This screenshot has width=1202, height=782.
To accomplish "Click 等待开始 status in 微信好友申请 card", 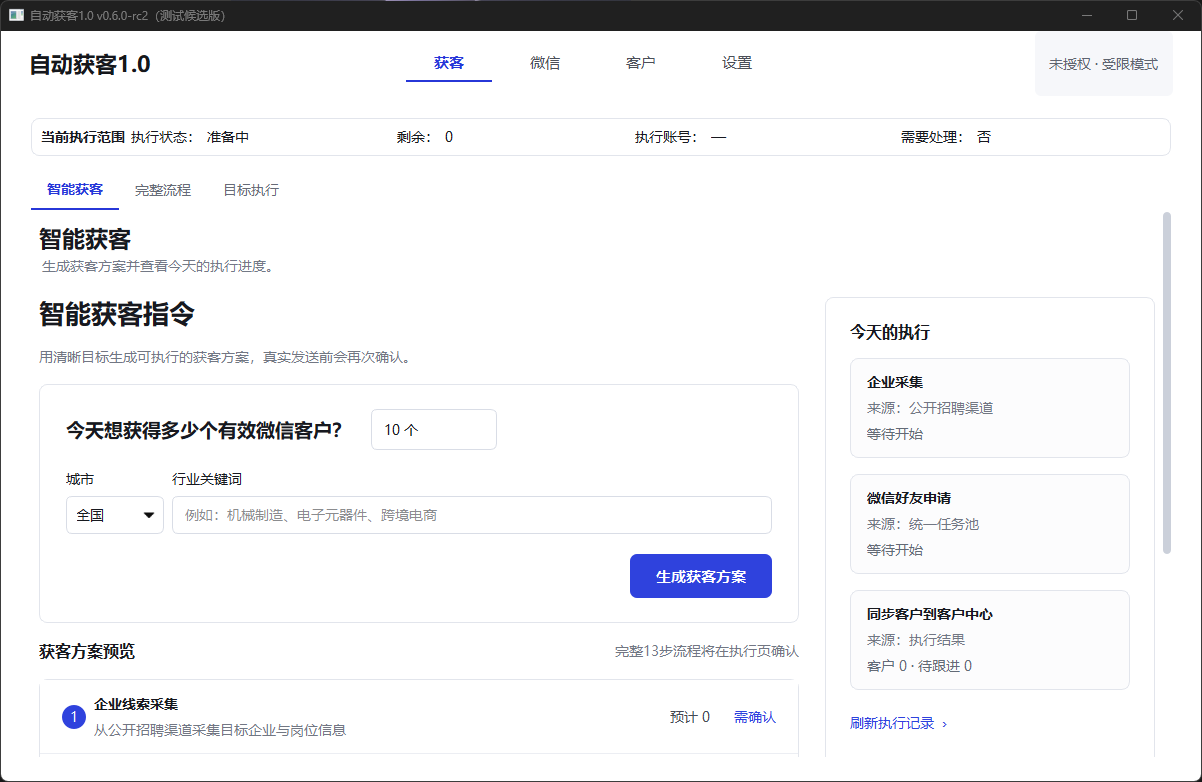I will tap(895, 550).
